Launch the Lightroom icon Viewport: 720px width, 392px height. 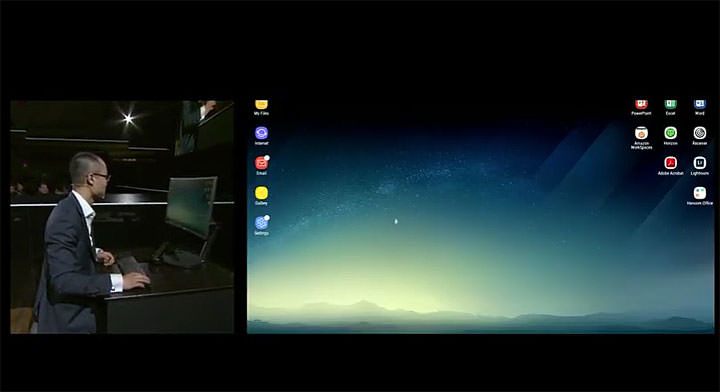coord(699,163)
